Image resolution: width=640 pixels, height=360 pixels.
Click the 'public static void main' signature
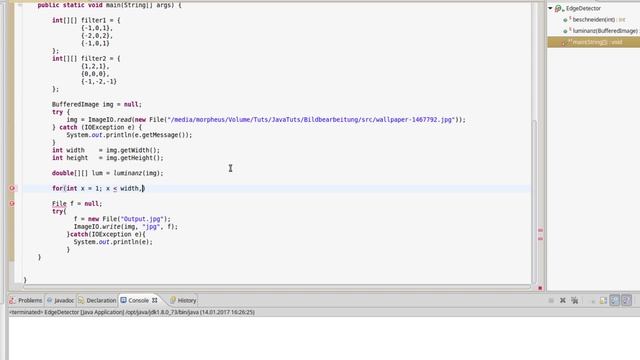click(109, 5)
